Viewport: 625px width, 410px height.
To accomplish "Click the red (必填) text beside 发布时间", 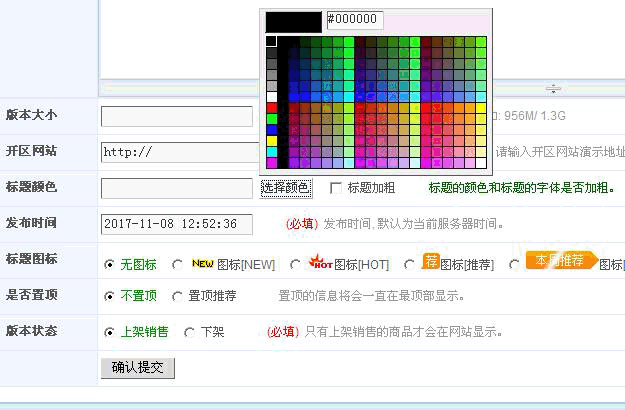I will [x=302, y=224].
